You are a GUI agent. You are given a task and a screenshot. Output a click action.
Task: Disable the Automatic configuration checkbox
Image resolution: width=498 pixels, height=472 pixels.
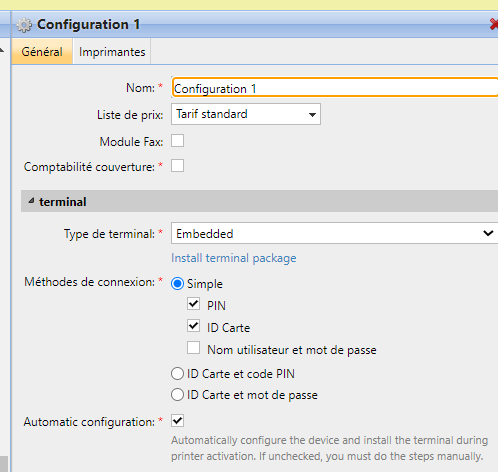point(177,421)
